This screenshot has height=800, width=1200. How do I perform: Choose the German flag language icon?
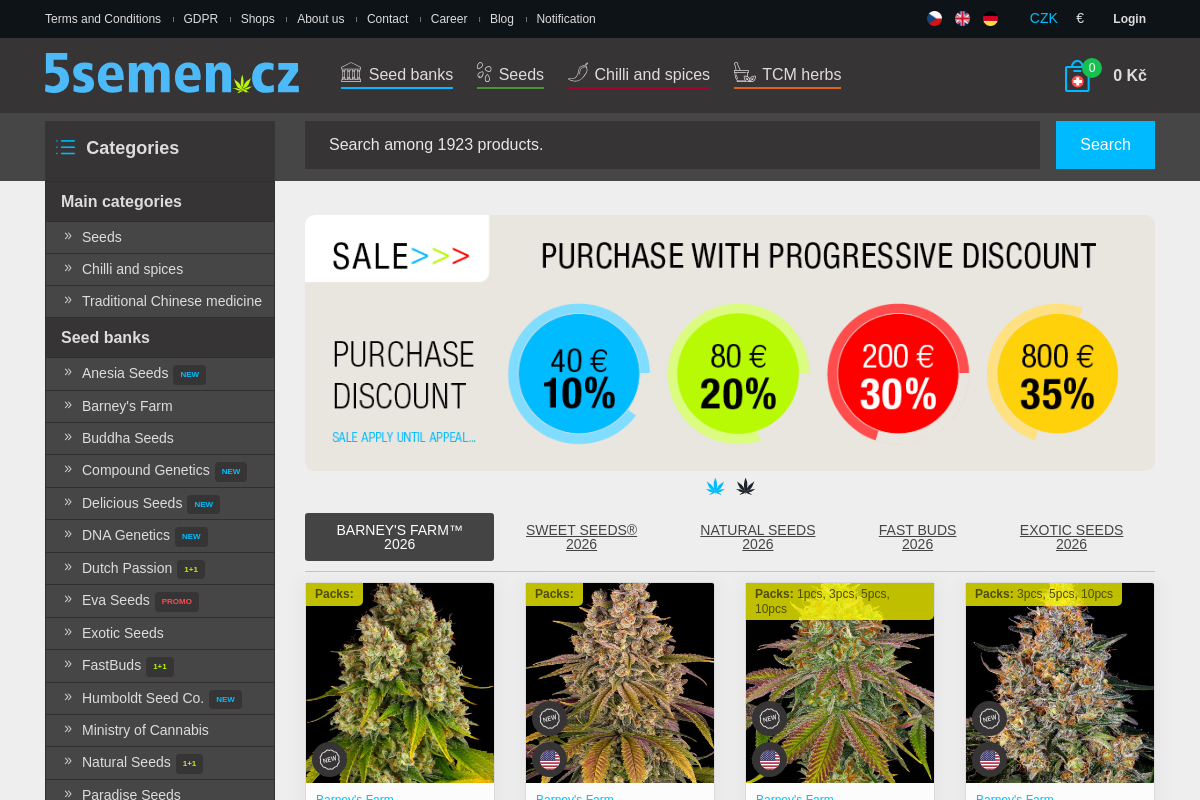coord(990,18)
